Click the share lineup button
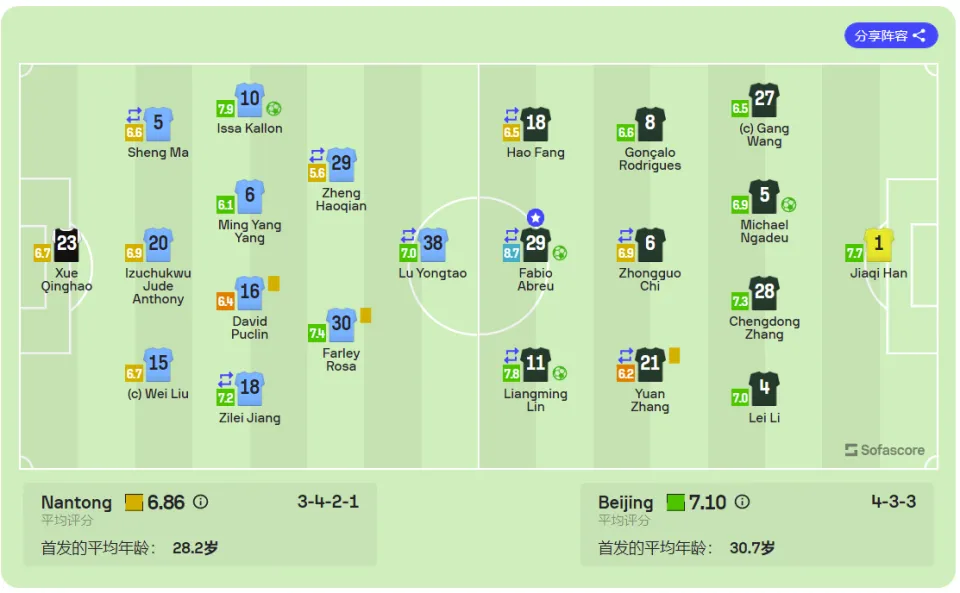 pyautogui.click(x=891, y=35)
